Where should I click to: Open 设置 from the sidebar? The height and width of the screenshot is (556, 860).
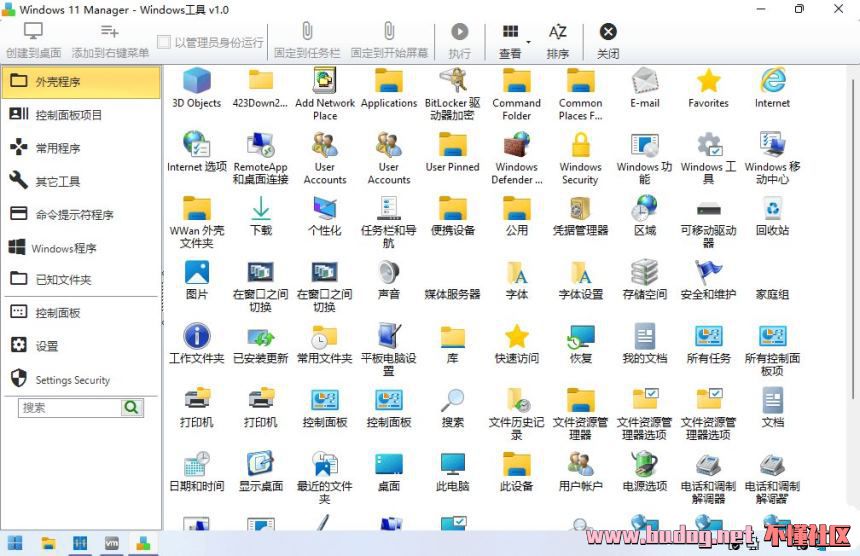pos(81,346)
